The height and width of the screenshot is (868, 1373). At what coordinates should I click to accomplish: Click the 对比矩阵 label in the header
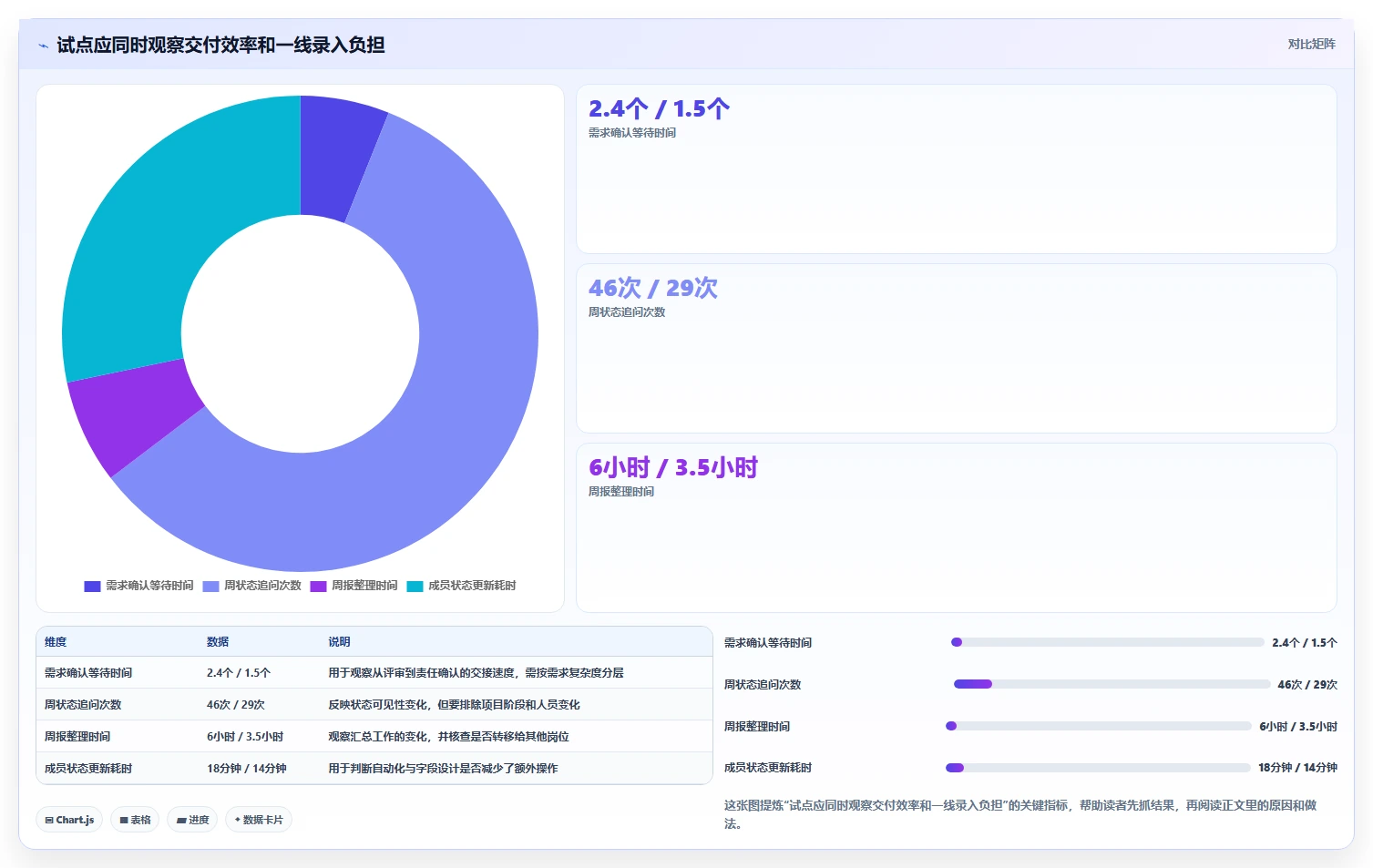1311,45
